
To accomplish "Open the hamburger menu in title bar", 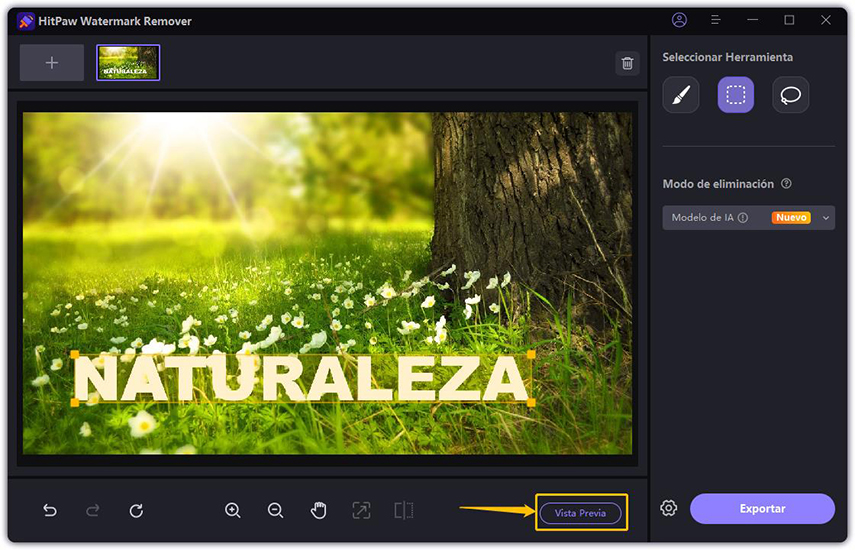I will tap(716, 20).
